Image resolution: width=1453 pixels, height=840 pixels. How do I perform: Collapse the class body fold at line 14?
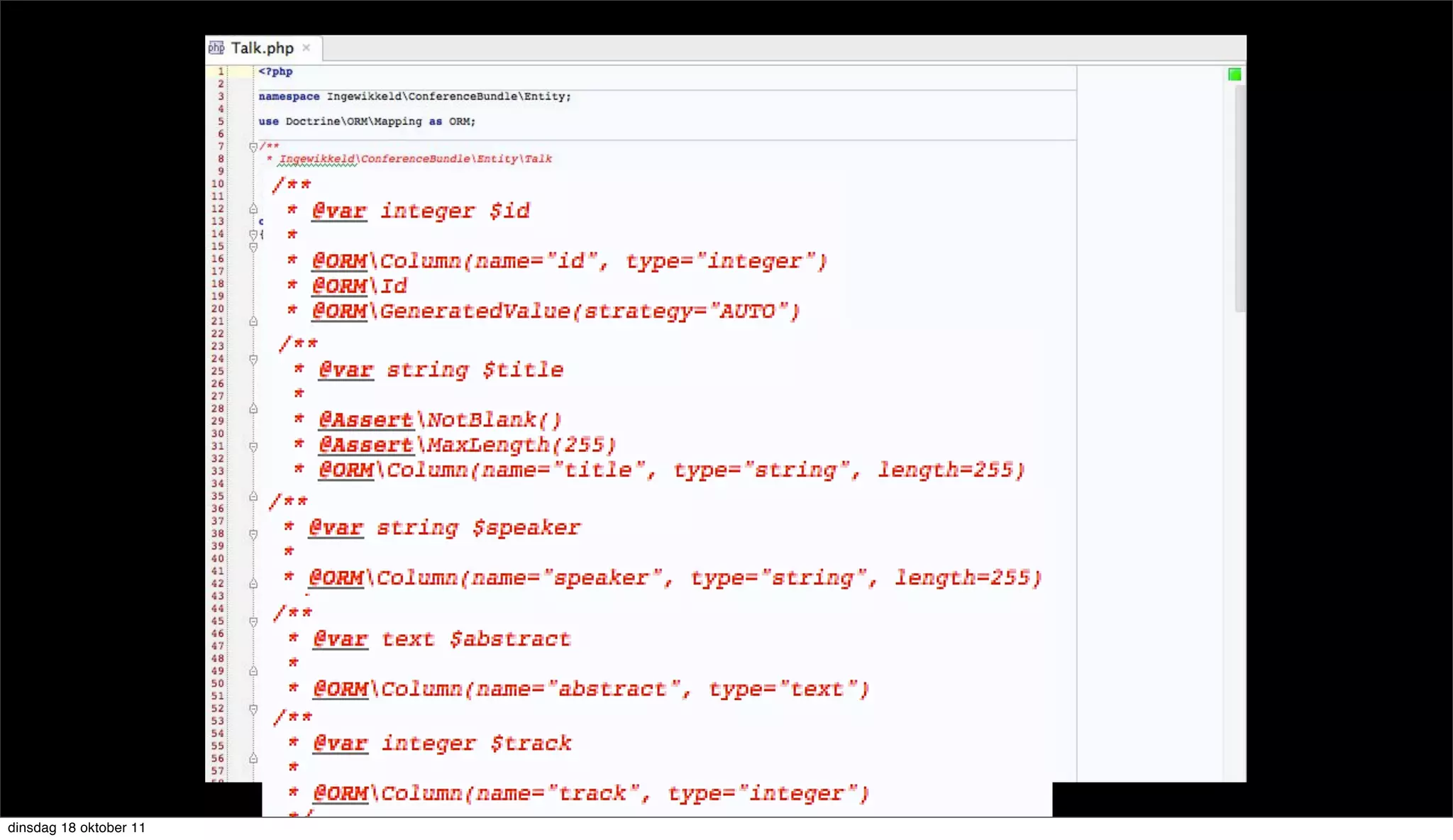[253, 234]
